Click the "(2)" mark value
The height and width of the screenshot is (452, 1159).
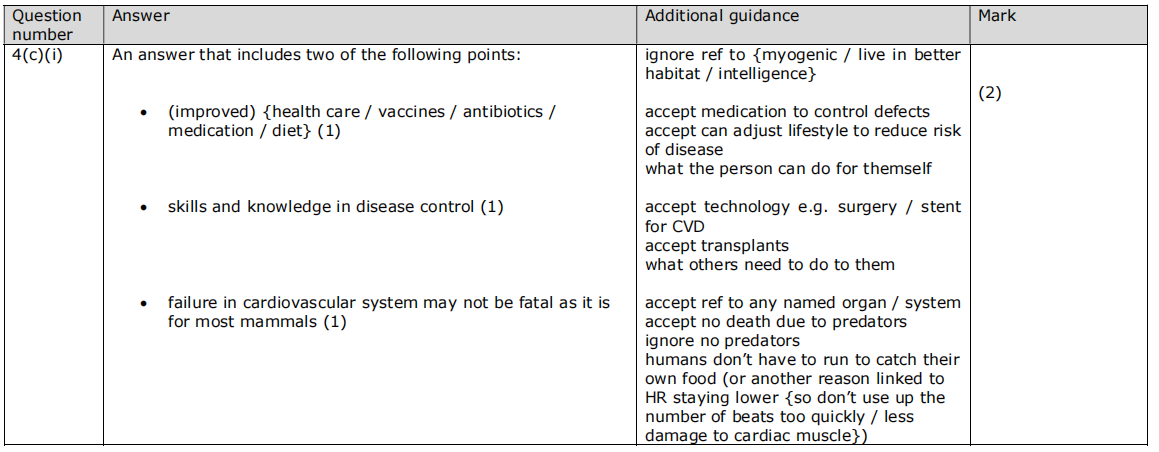pyautogui.click(x=990, y=93)
